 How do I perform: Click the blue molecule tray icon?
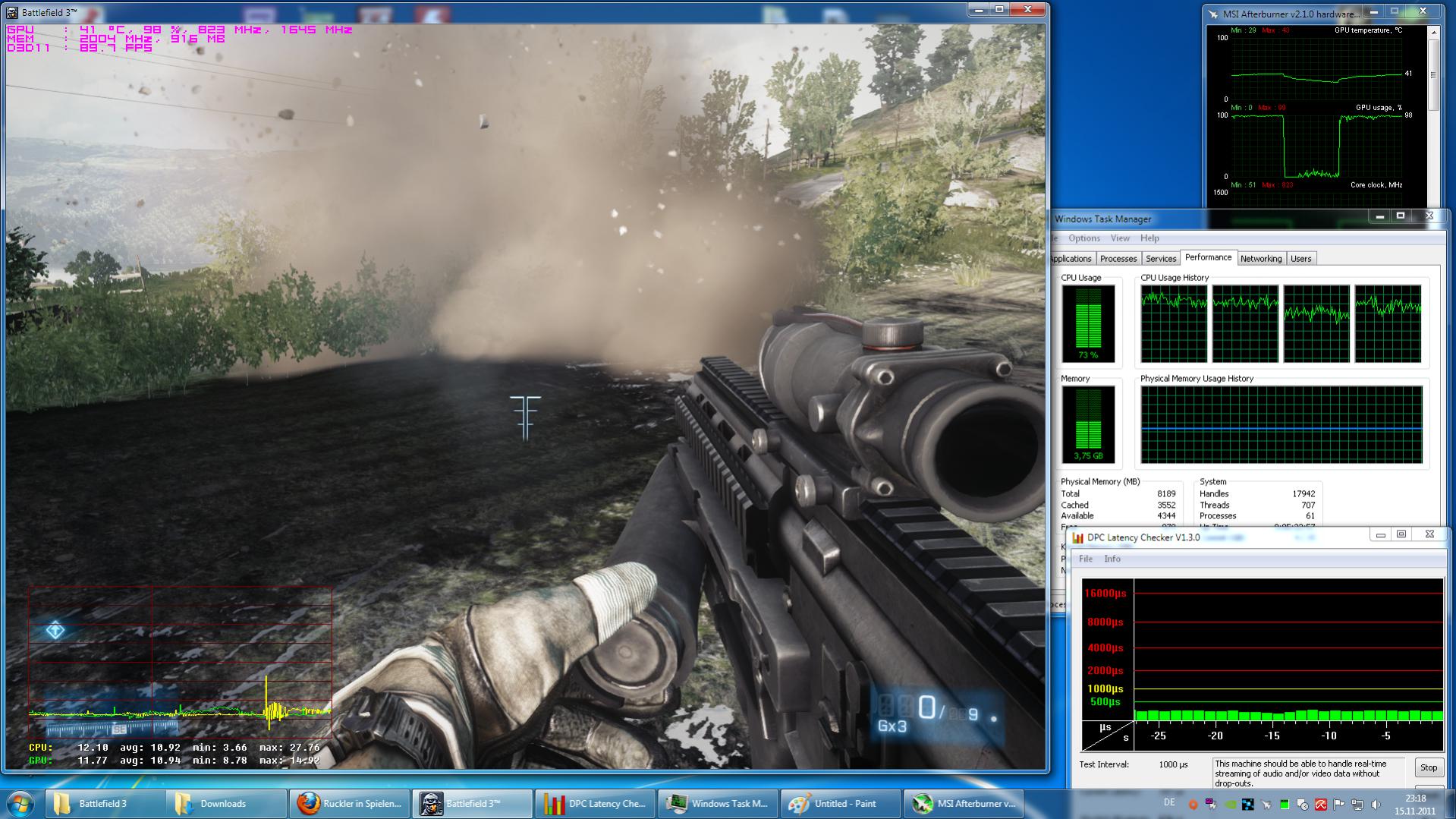pos(1248,805)
